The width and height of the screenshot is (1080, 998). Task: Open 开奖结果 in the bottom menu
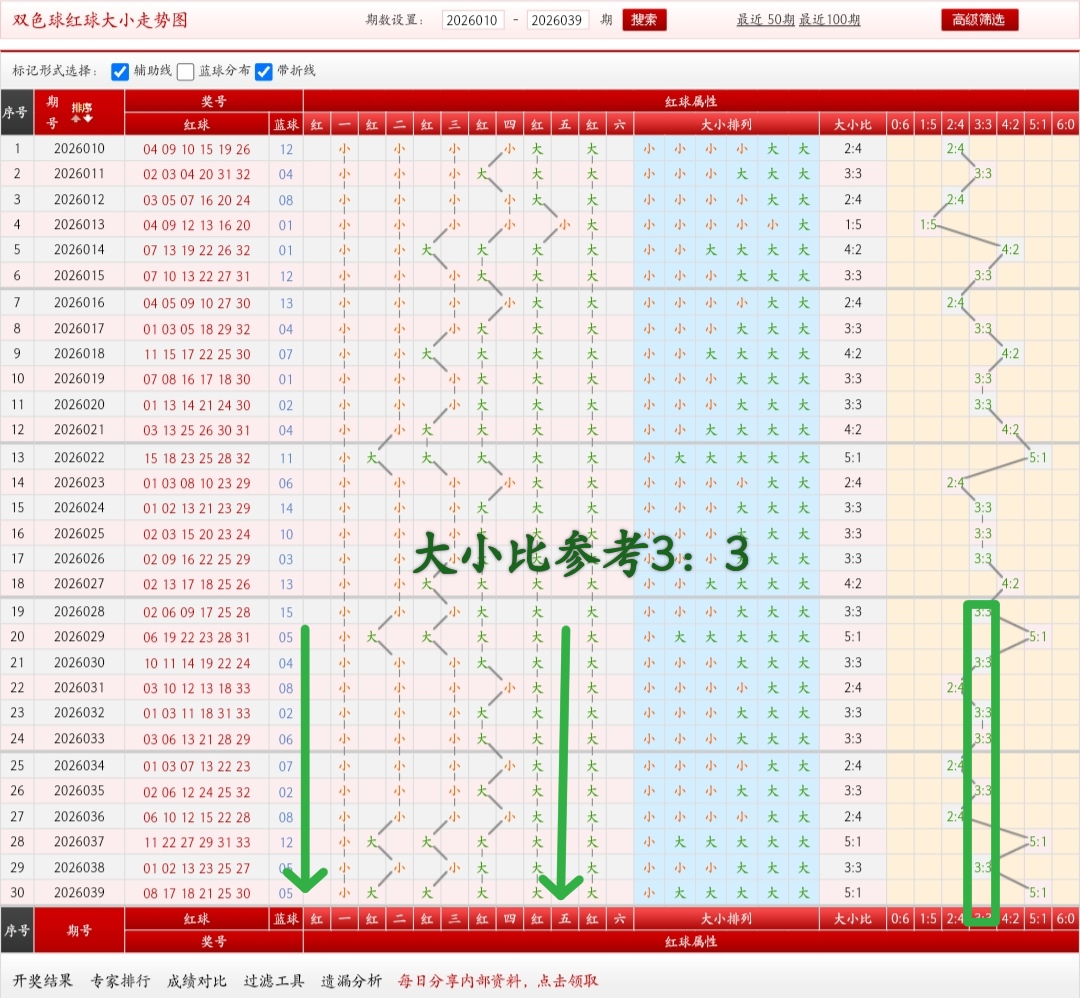click(41, 982)
